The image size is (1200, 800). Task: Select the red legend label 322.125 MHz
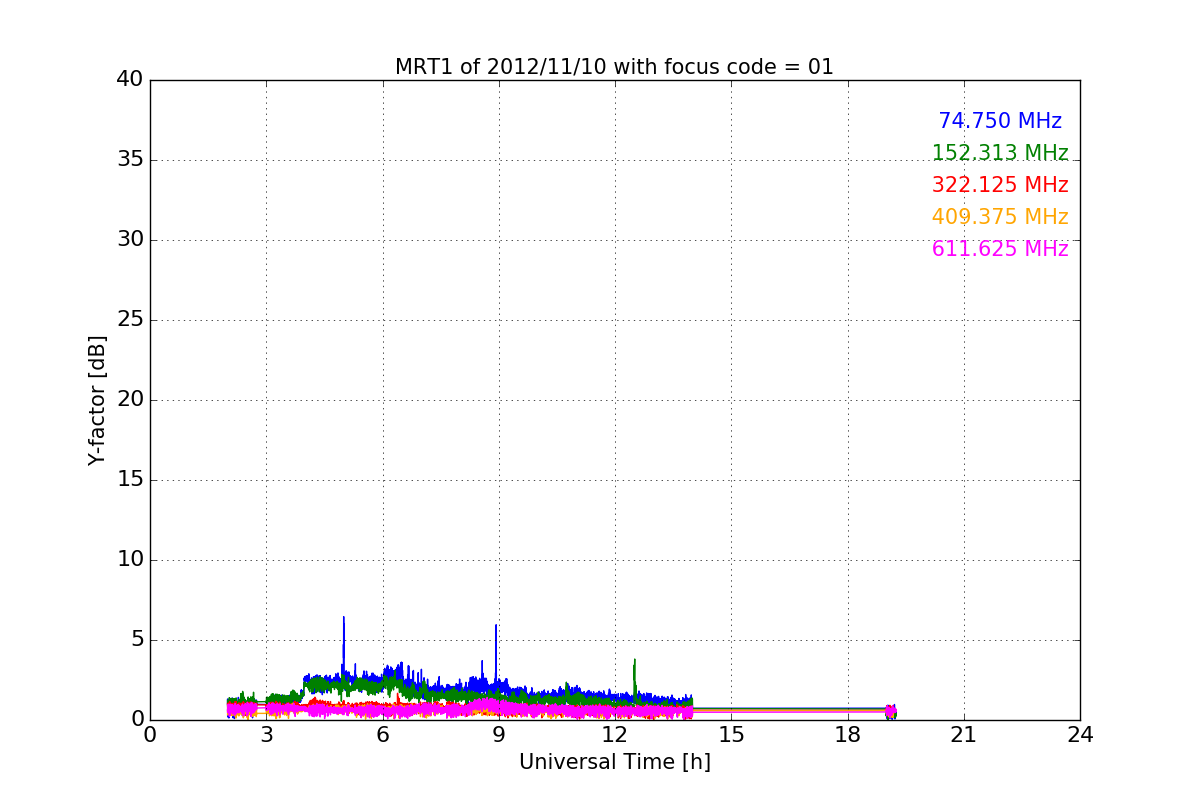[1000, 185]
